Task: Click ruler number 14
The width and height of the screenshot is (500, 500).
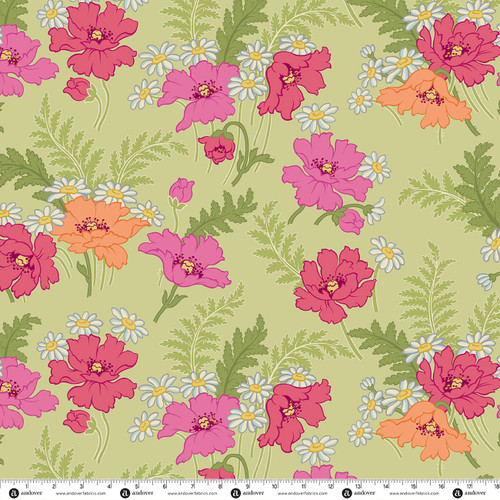Action: 386,487
